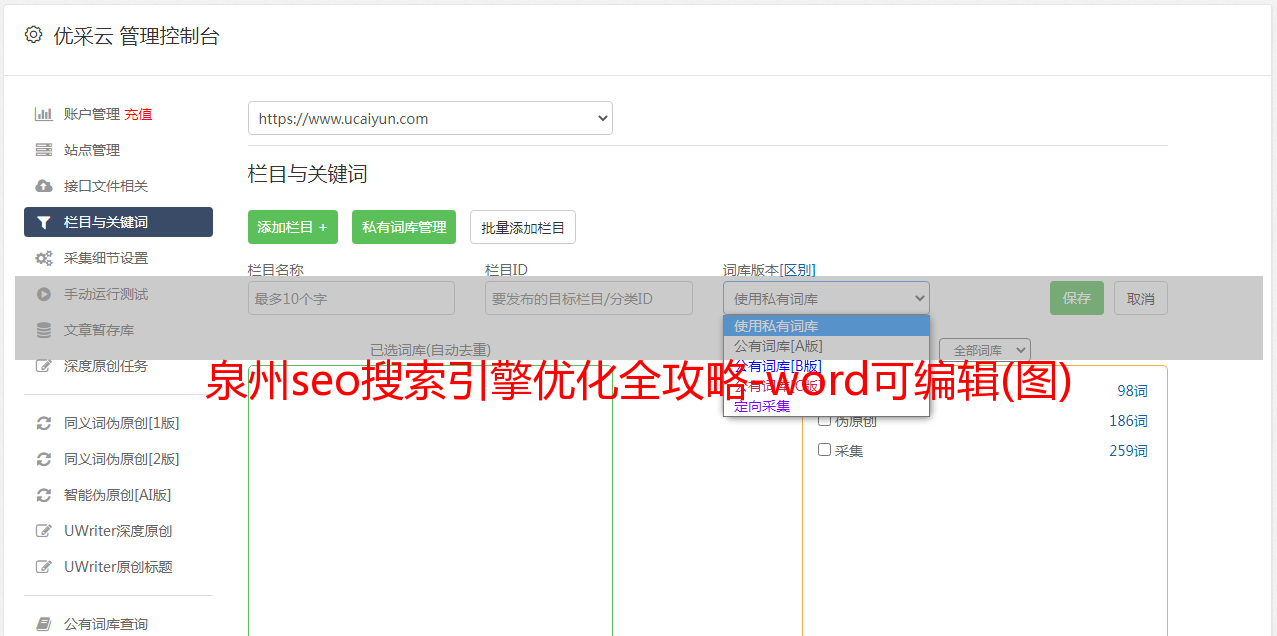Open UWriter原创标题 in the sidebar
The height and width of the screenshot is (636, 1277).
pyautogui.click(x=118, y=567)
